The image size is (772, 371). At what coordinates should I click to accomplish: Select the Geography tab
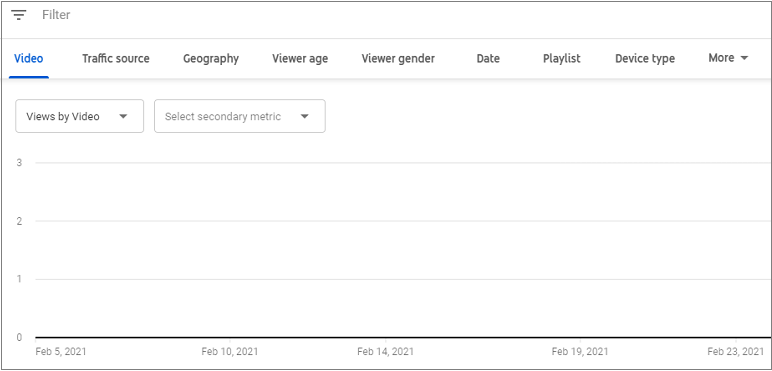pos(211,59)
